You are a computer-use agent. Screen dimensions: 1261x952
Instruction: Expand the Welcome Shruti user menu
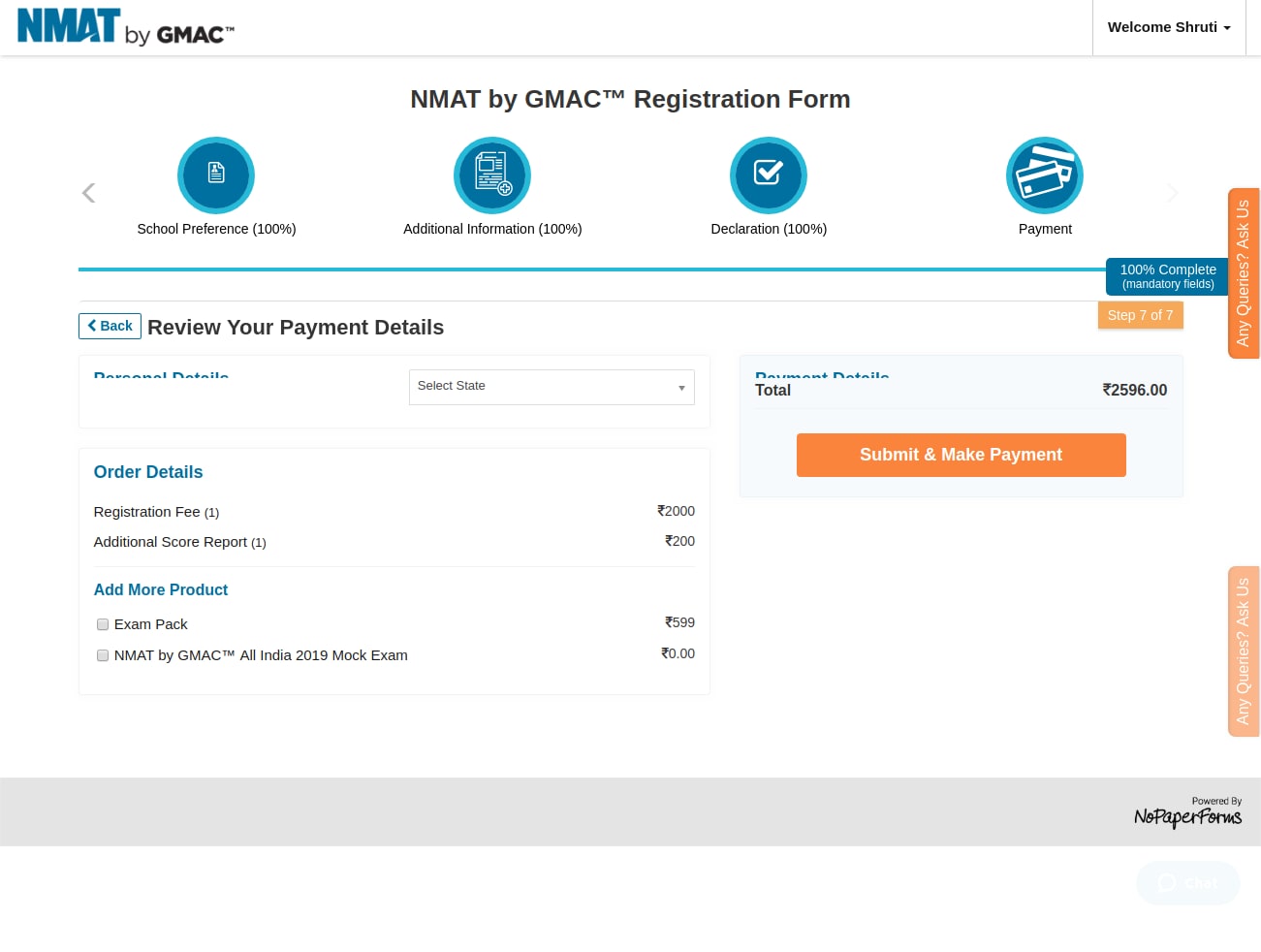point(1169,27)
